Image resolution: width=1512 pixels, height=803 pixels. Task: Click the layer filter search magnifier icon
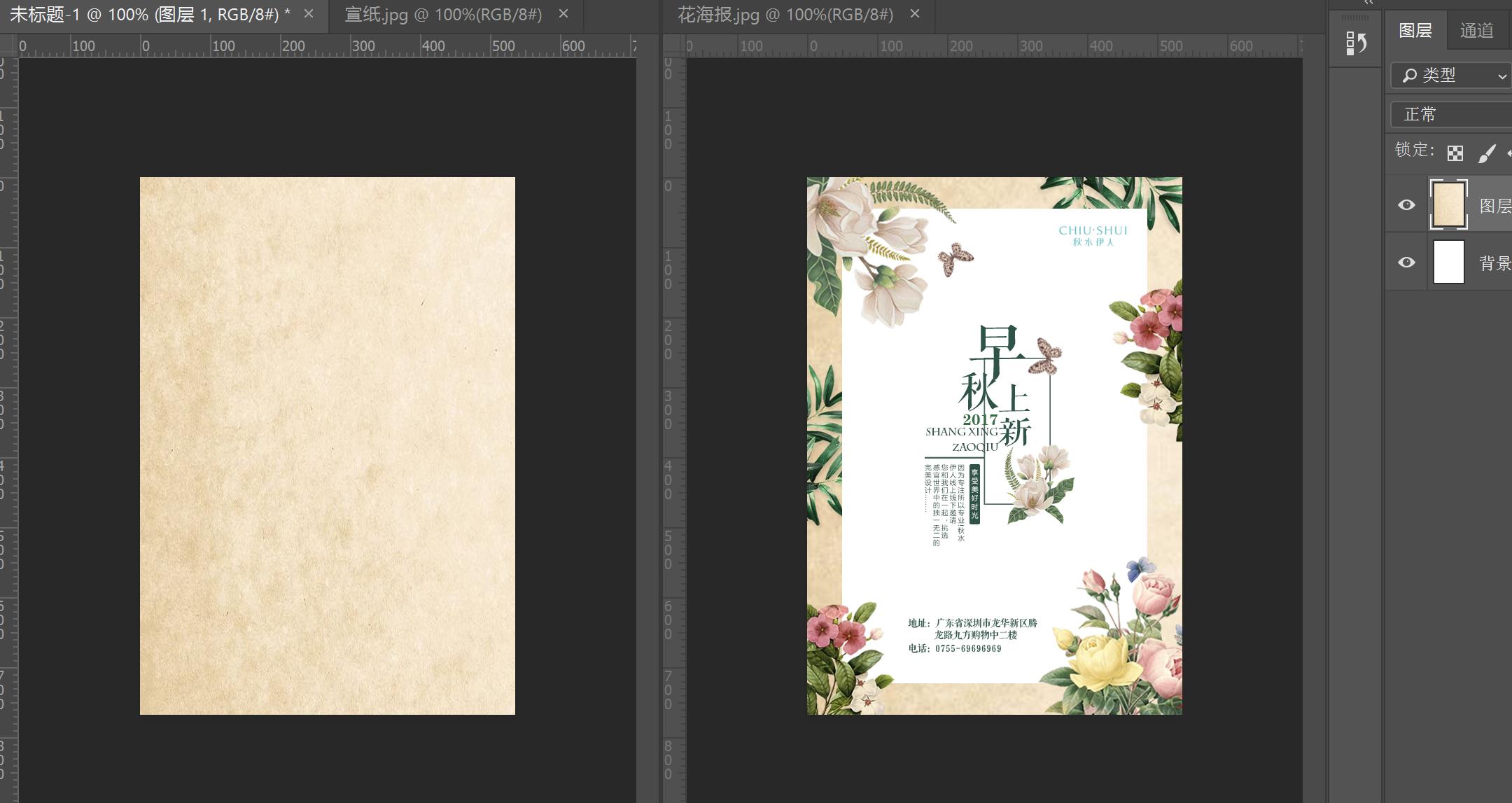click(x=1410, y=75)
